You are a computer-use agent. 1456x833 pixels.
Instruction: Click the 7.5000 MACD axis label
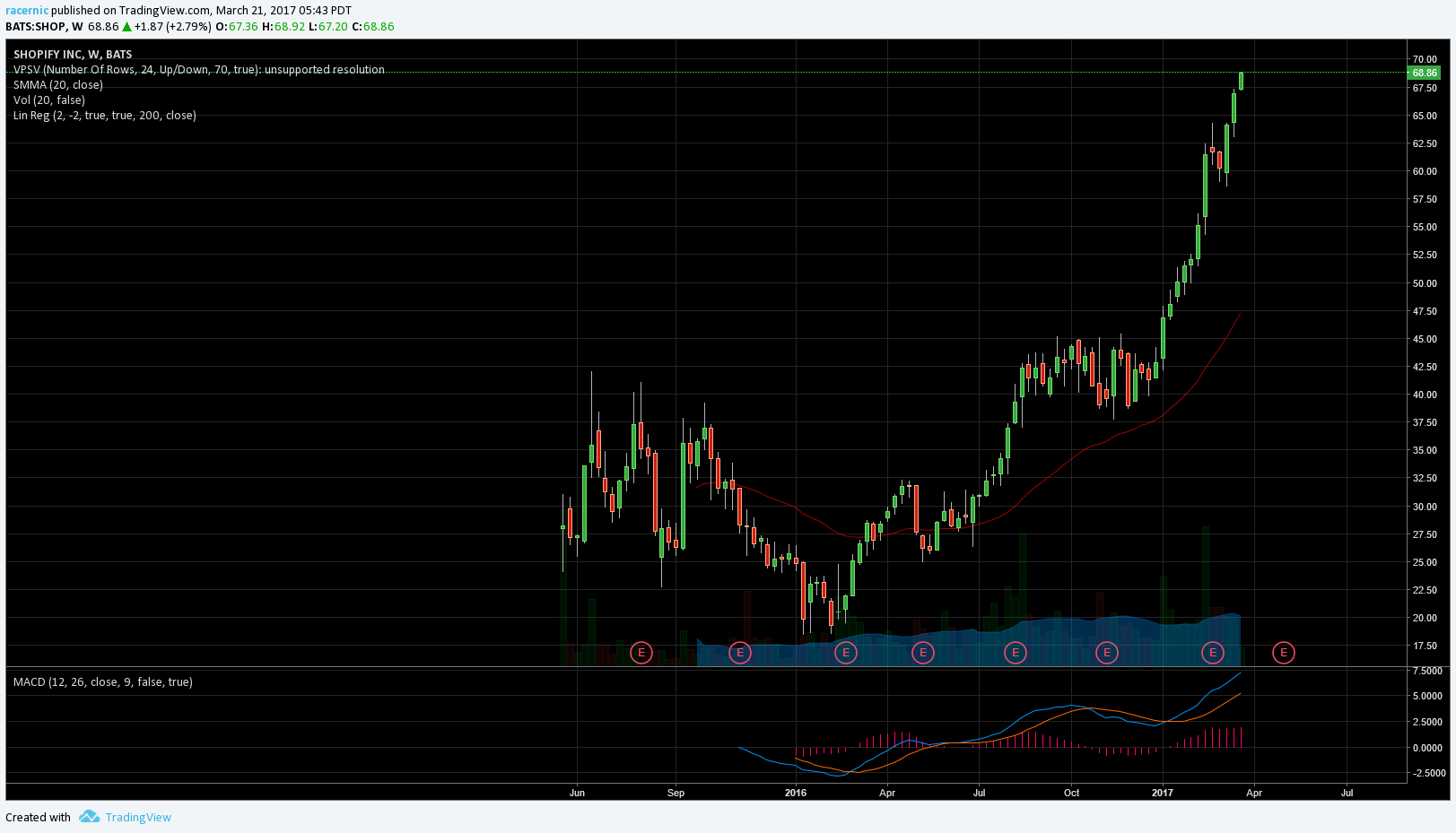pos(1427,671)
